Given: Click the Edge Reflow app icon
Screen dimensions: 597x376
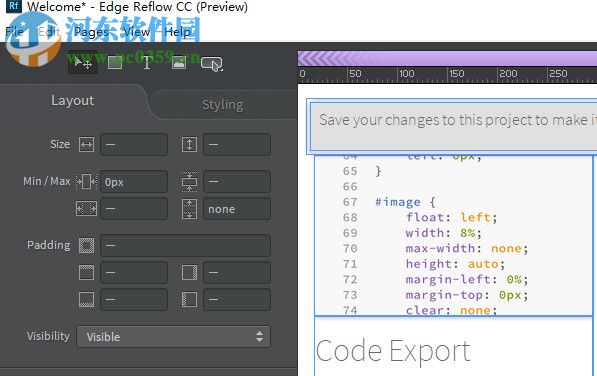Looking at the screenshot, I should click(14, 6).
